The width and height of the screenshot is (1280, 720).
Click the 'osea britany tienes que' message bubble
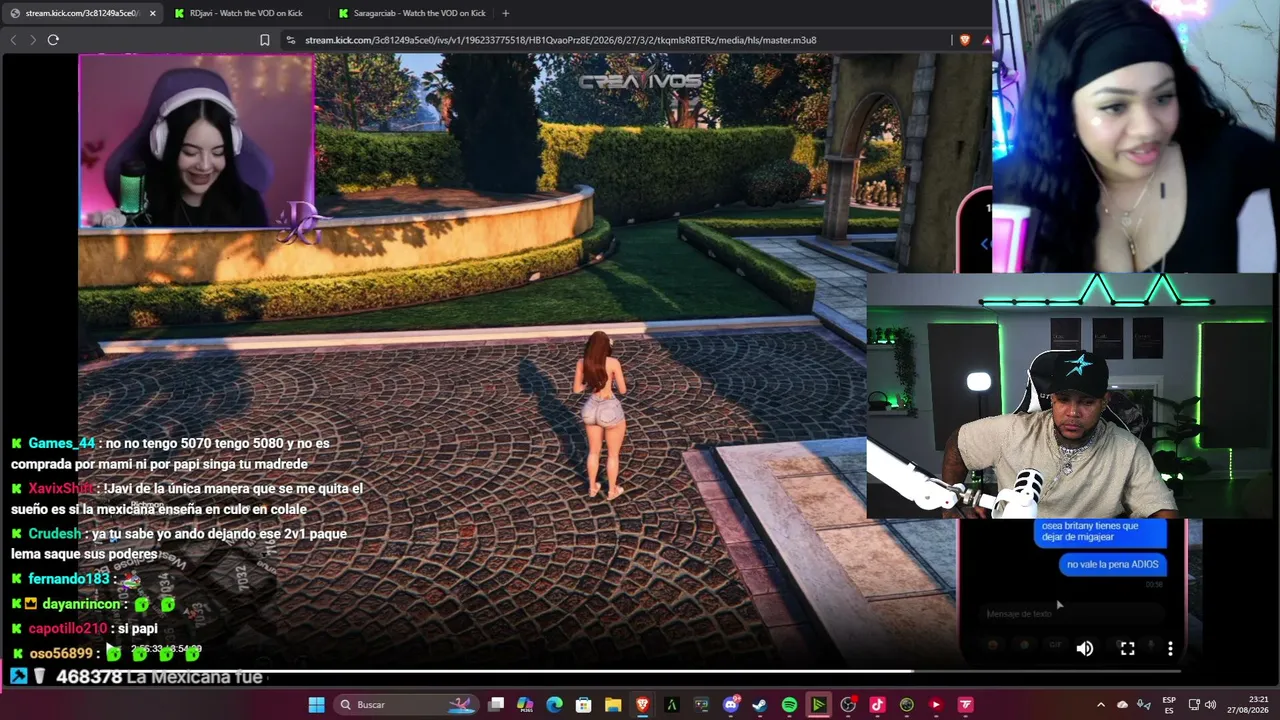pos(1099,532)
